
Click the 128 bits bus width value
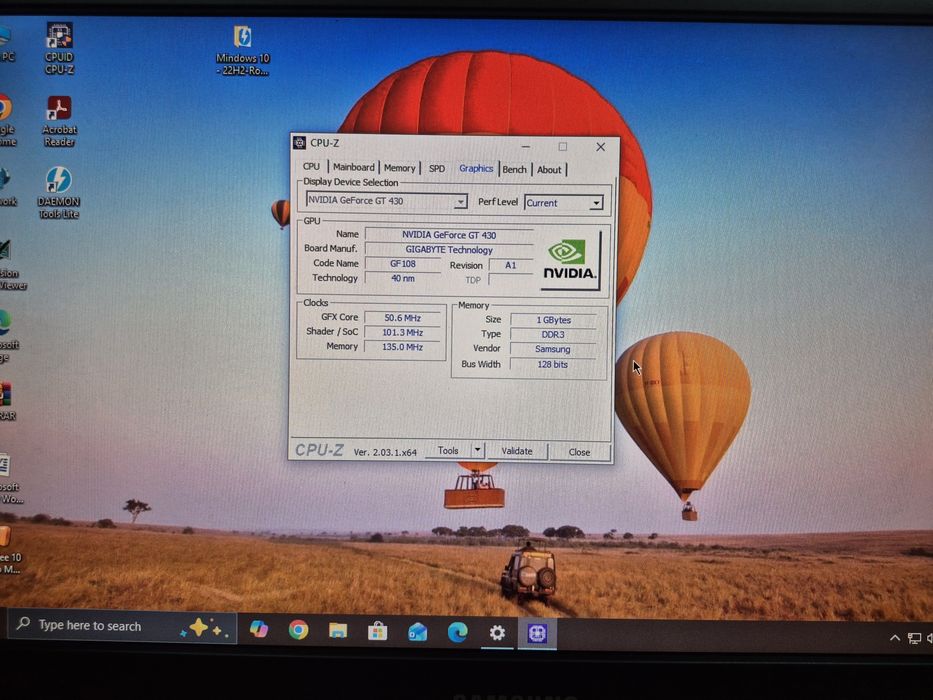click(x=553, y=364)
